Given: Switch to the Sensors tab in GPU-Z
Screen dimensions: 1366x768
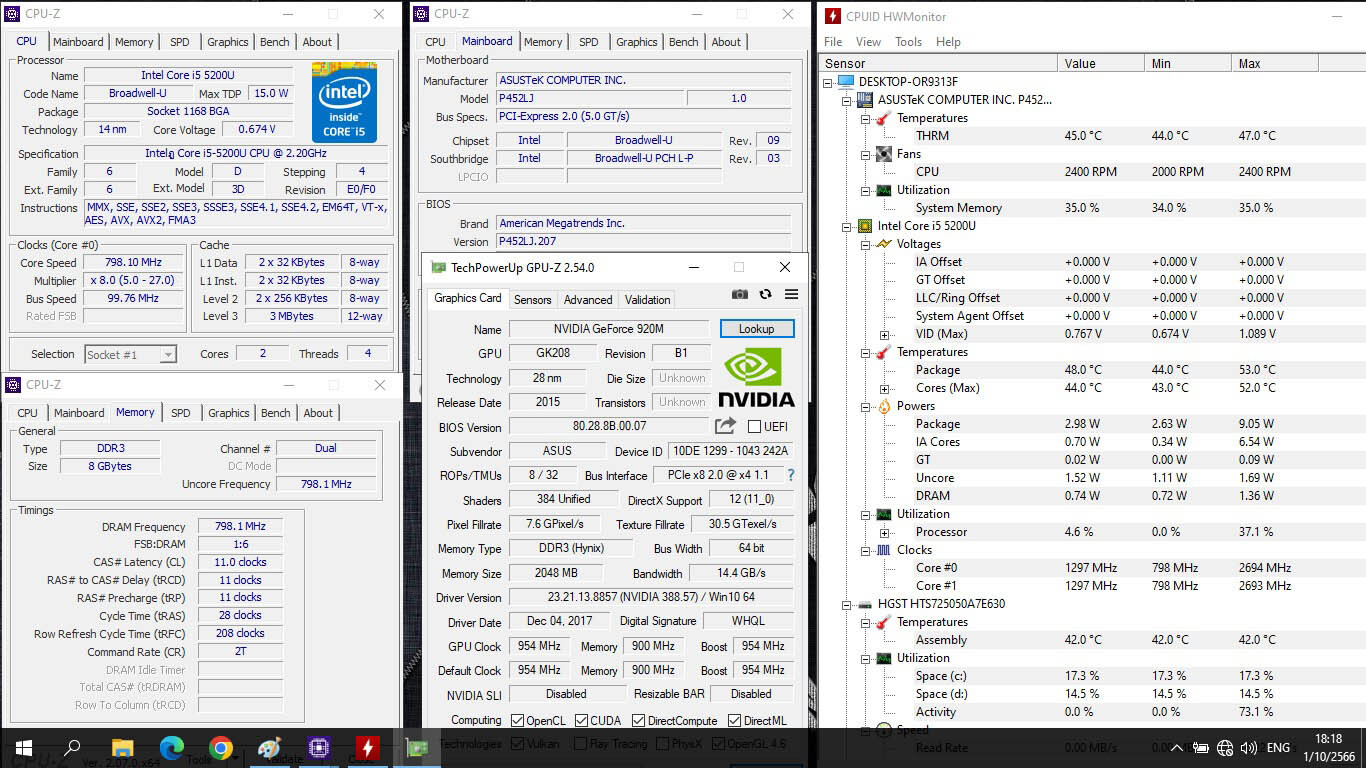Looking at the screenshot, I should click(532, 300).
